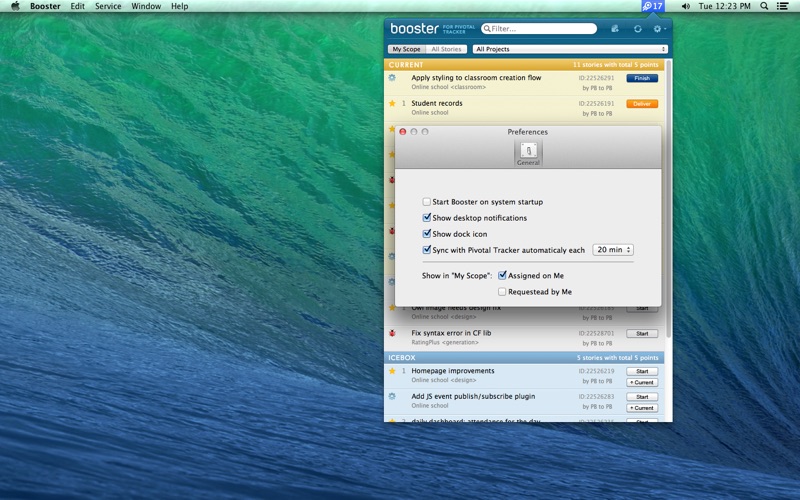This screenshot has height=500, width=800.
Task: Click into the Filter search field
Action: (x=539, y=29)
